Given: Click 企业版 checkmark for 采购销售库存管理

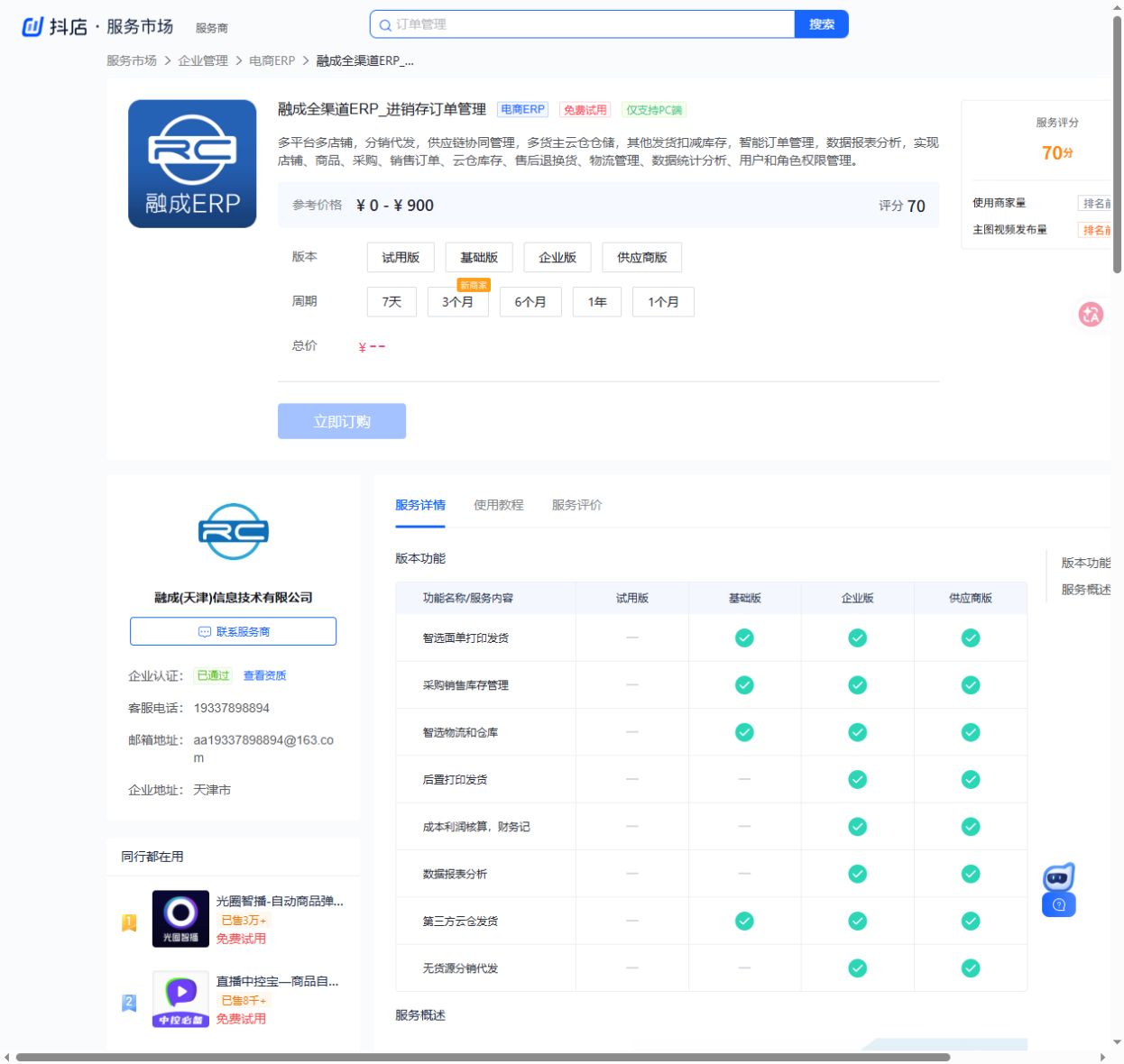Looking at the screenshot, I should (857, 685).
